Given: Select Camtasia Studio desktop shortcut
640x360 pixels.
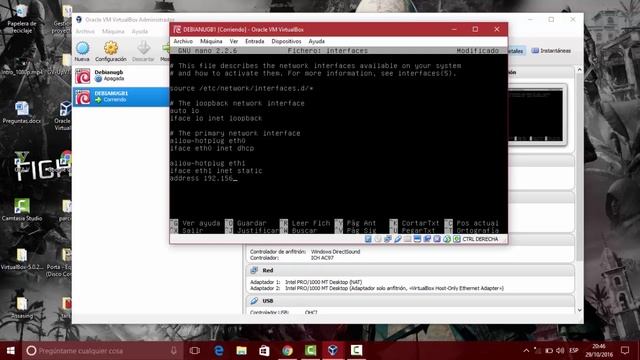Looking at the screenshot, I should [22, 210].
